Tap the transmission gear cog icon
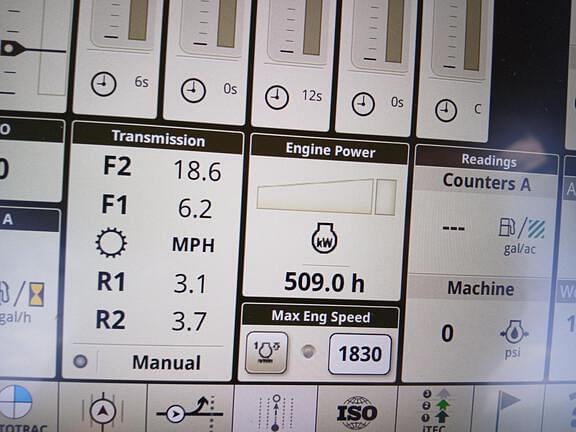 [x=111, y=242]
